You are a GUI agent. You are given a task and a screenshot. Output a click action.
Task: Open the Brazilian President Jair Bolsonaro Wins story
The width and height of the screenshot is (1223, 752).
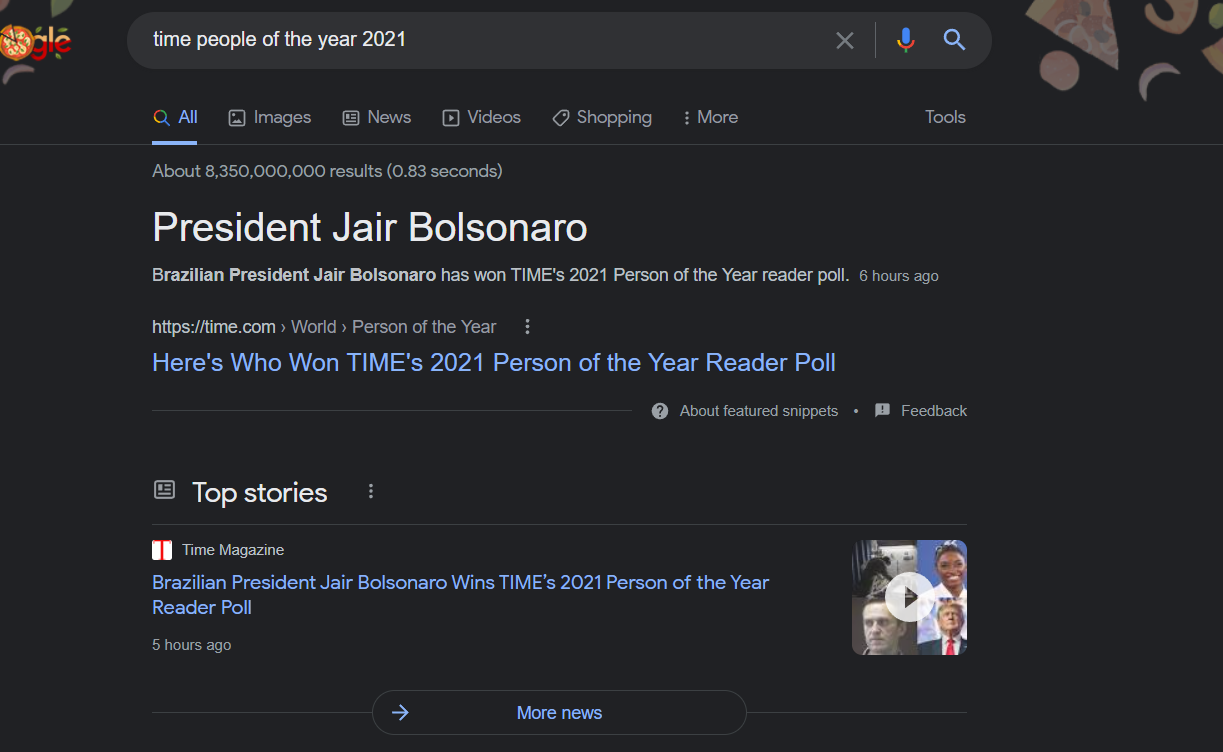(461, 594)
